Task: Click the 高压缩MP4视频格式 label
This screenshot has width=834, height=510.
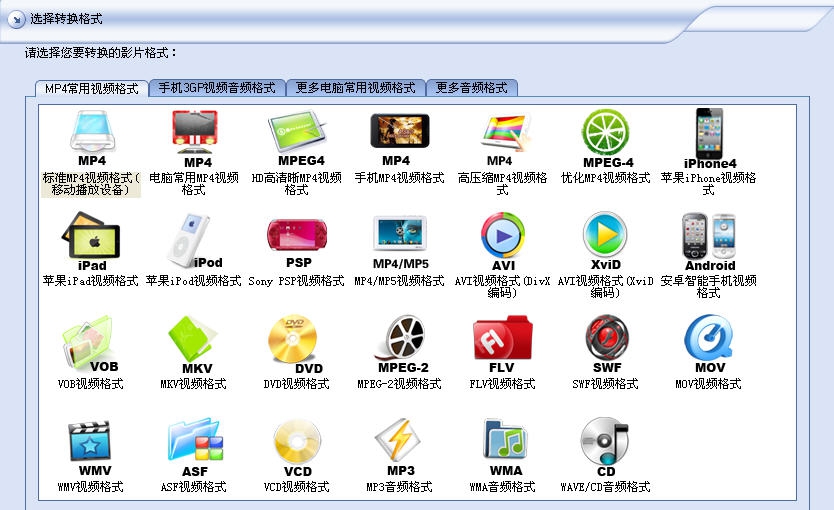Action: tap(502, 183)
